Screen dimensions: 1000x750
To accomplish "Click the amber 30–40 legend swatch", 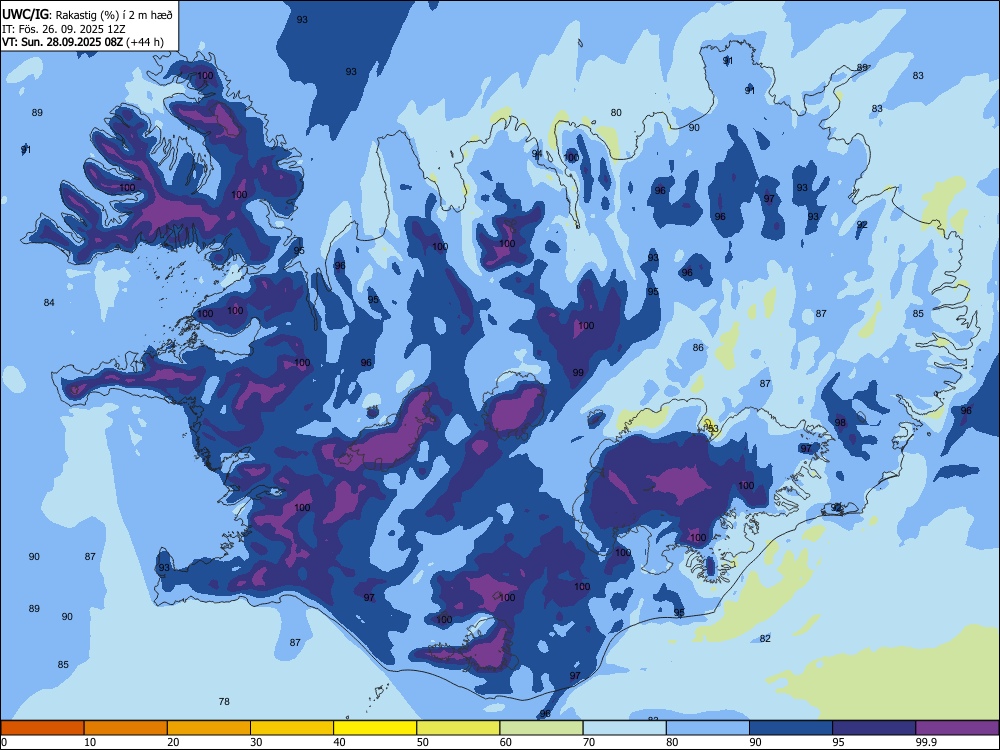I will coord(292,728).
